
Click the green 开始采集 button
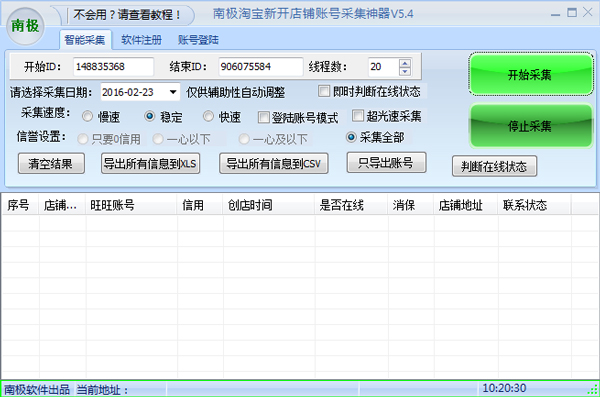(531, 74)
